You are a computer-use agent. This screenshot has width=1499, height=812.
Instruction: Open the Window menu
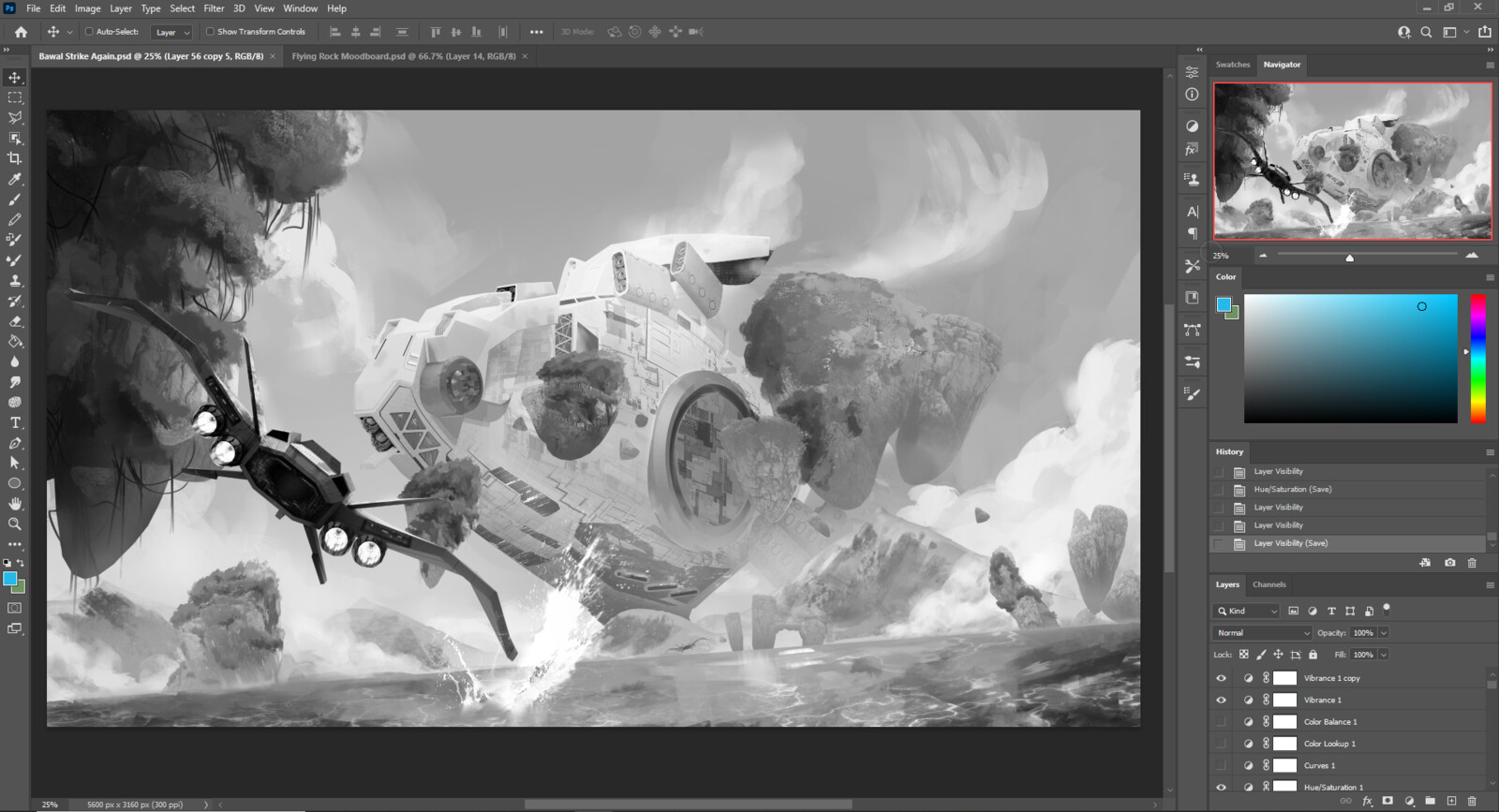pyautogui.click(x=301, y=8)
